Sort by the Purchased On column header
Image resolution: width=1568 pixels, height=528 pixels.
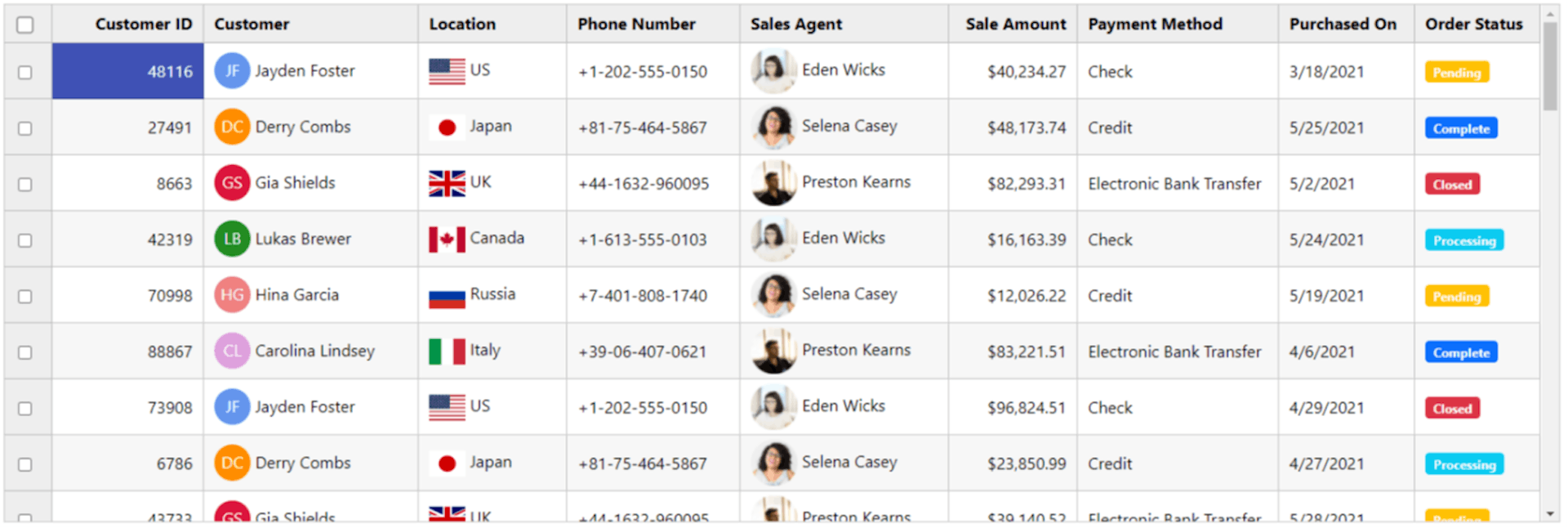pyautogui.click(x=1343, y=25)
